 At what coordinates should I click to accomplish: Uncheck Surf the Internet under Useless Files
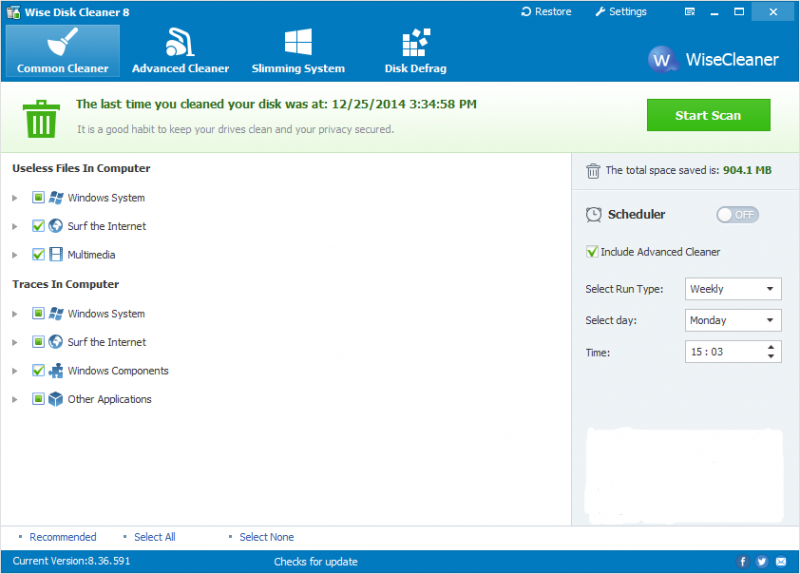pyautogui.click(x=38, y=226)
